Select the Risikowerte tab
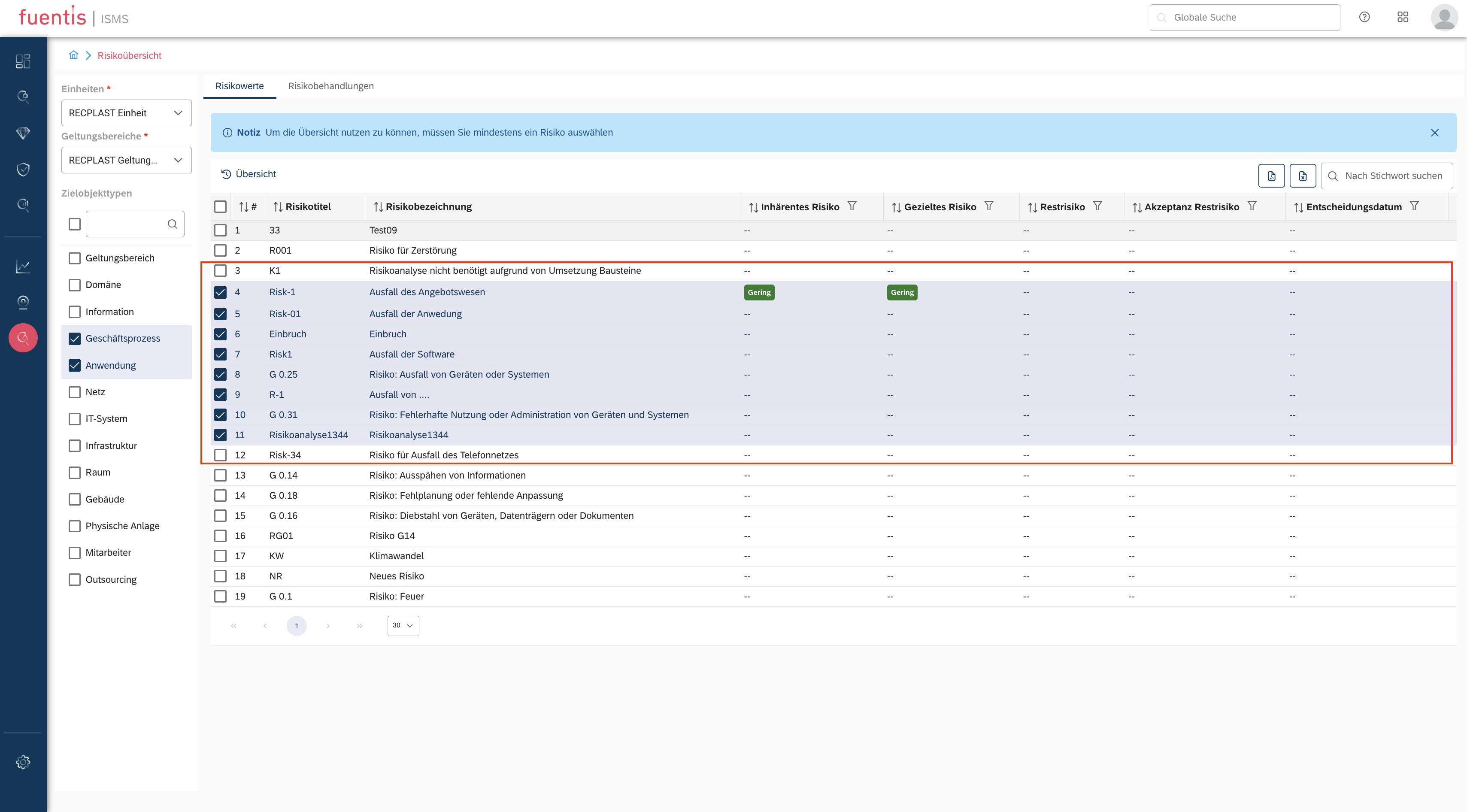The width and height of the screenshot is (1467, 812). pyautogui.click(x=239, y=86)
